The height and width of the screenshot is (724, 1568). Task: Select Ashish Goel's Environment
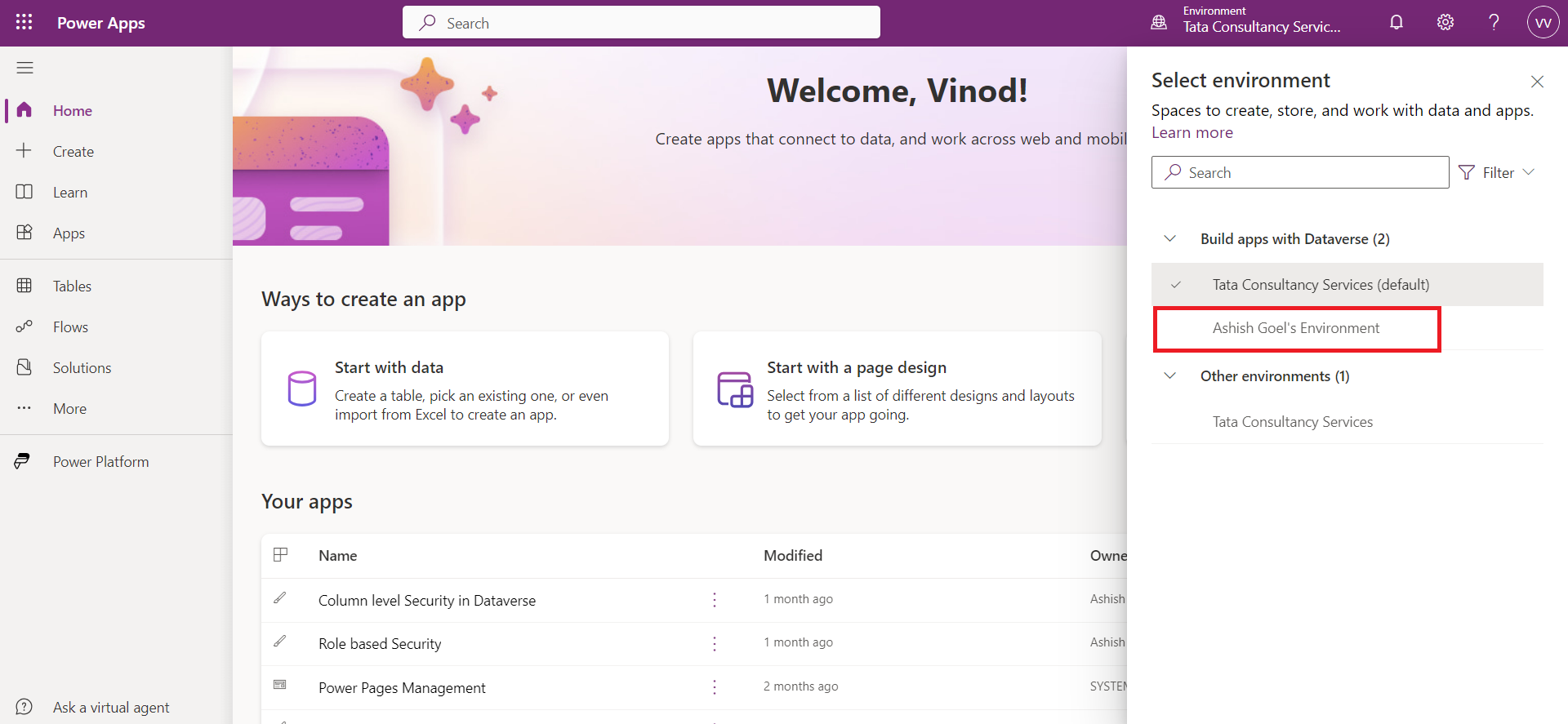1295,328
